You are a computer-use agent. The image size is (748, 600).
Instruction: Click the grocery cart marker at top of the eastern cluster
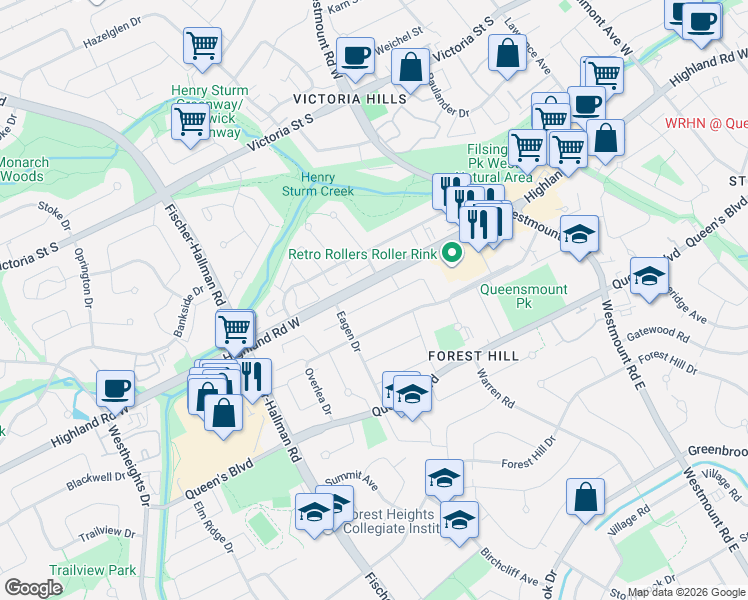coord(604,75)
